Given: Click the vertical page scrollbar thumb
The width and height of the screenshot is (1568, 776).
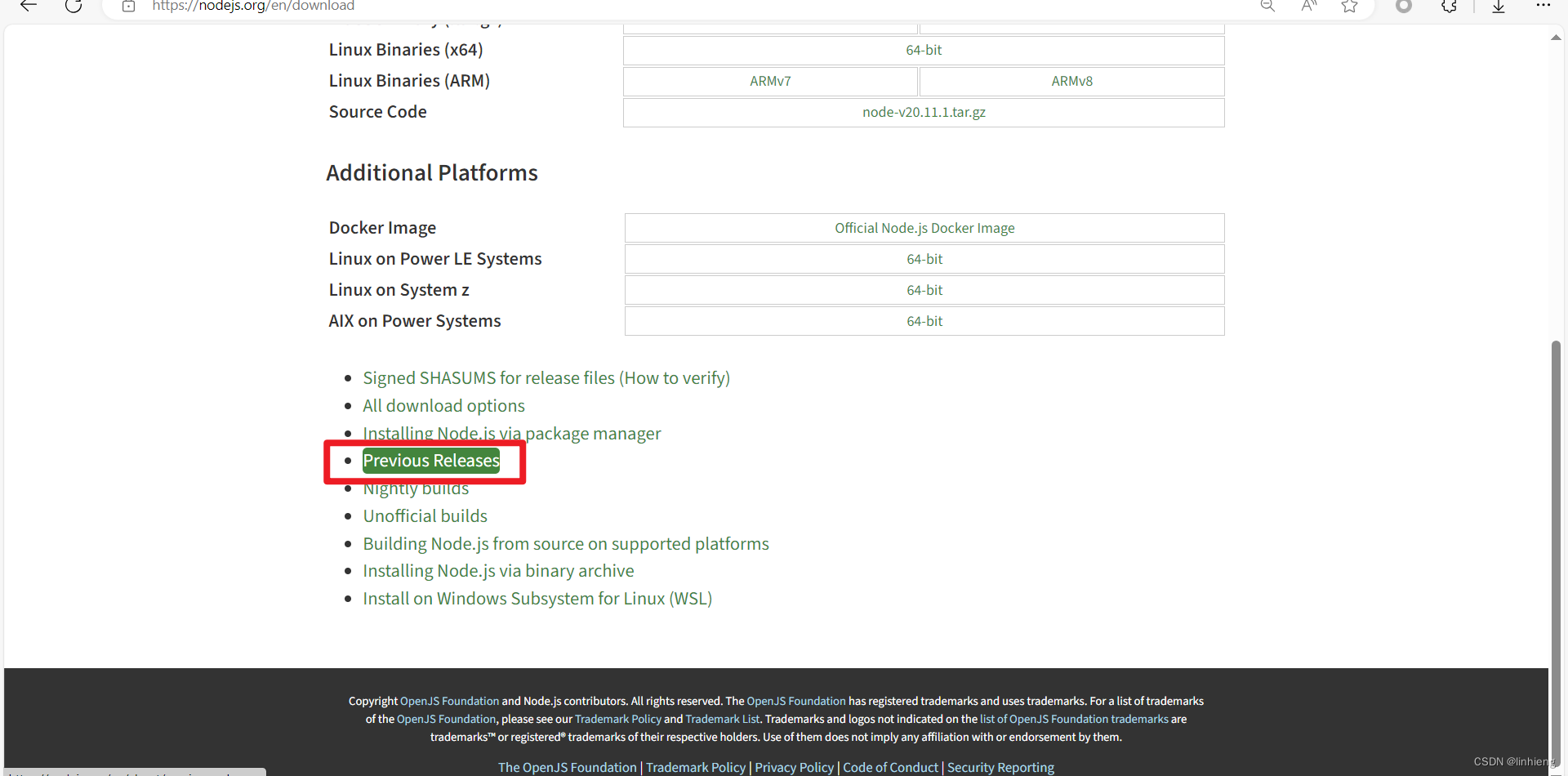Looking at the screenshot, I should pos(1556,531).
